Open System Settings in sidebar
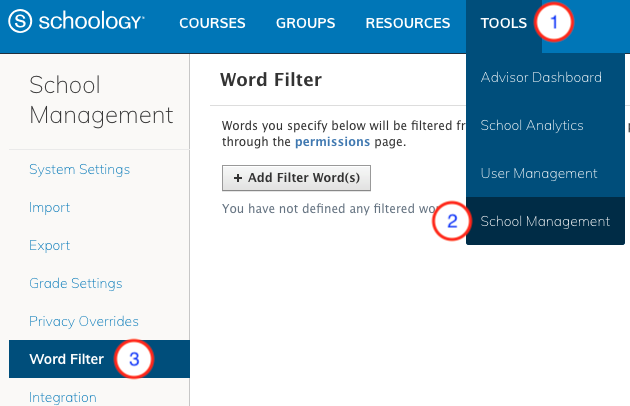The width and height of the screenshot is (630, 406). tap(78, 169)
